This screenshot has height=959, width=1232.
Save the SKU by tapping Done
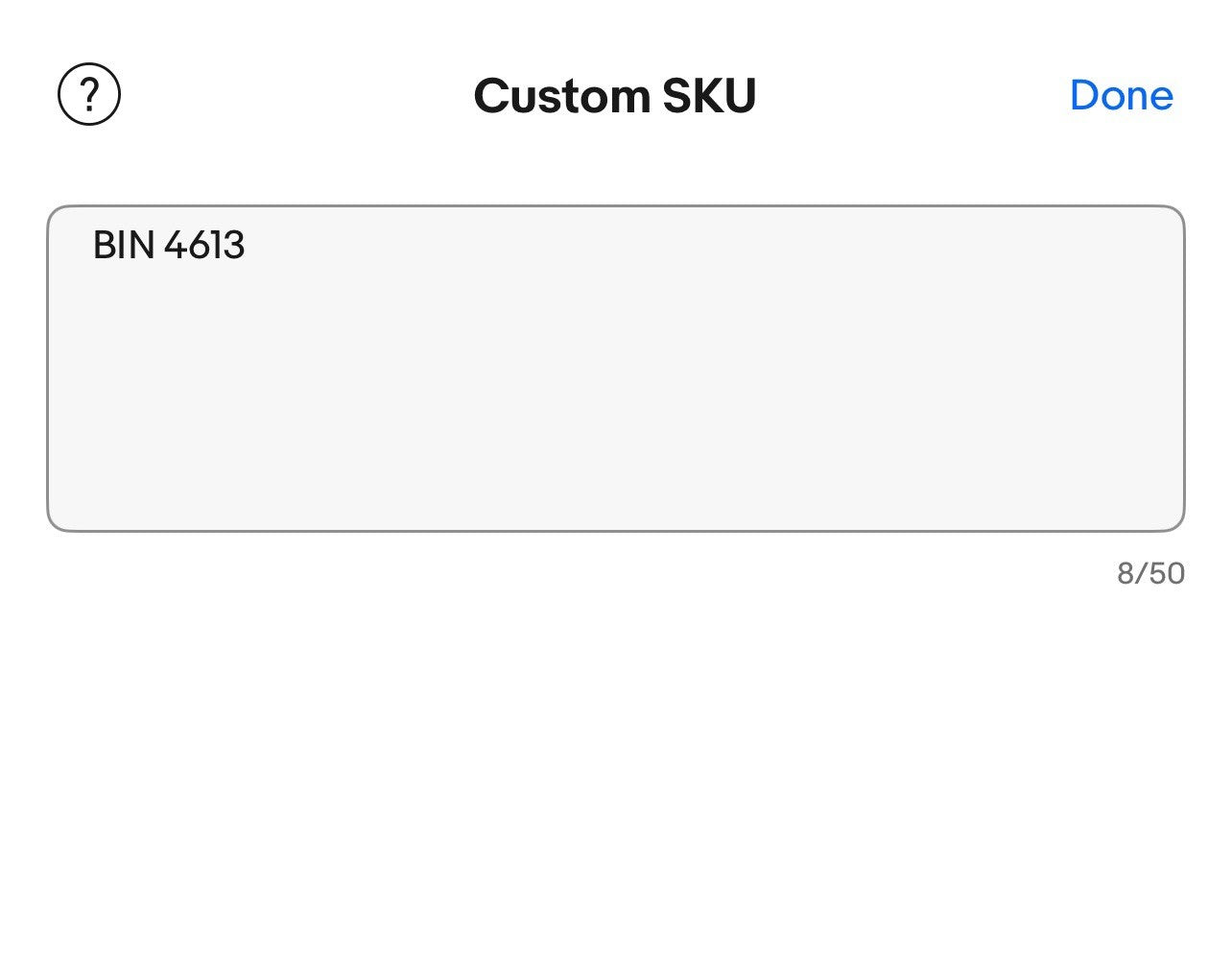tap(1121, 95)
